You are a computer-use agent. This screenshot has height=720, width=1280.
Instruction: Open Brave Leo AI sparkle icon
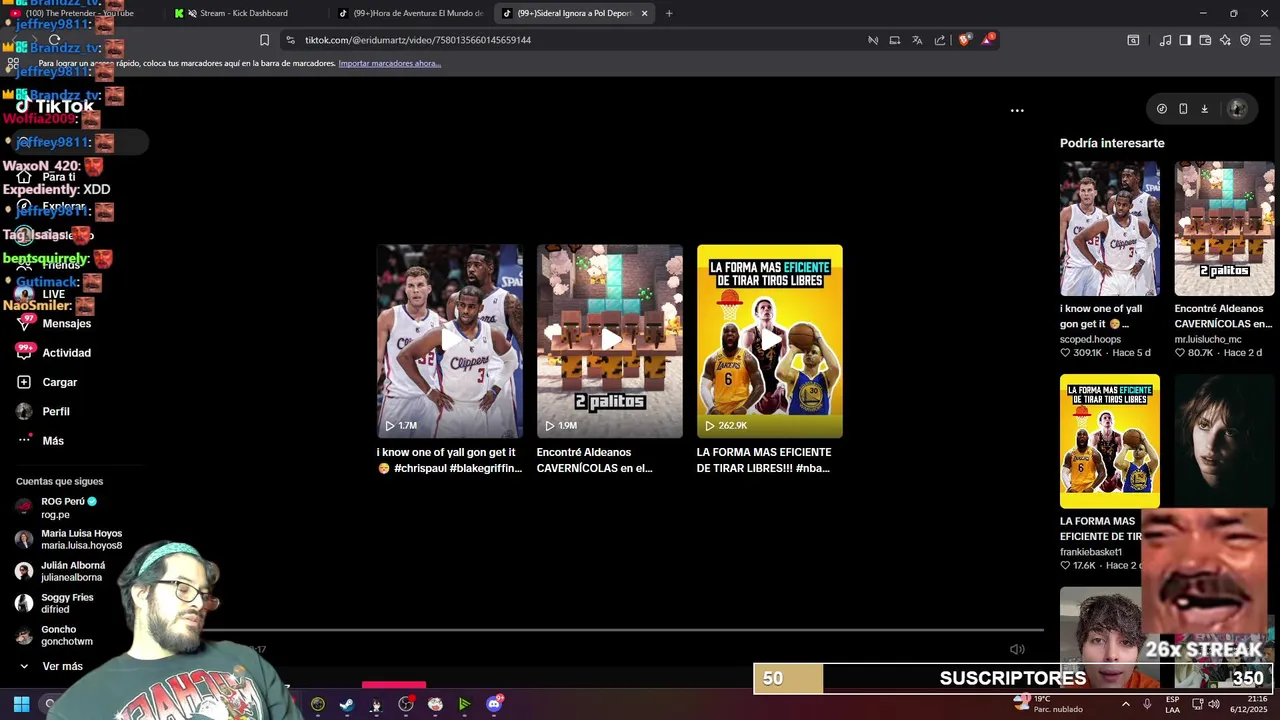tap(1225, 40)
